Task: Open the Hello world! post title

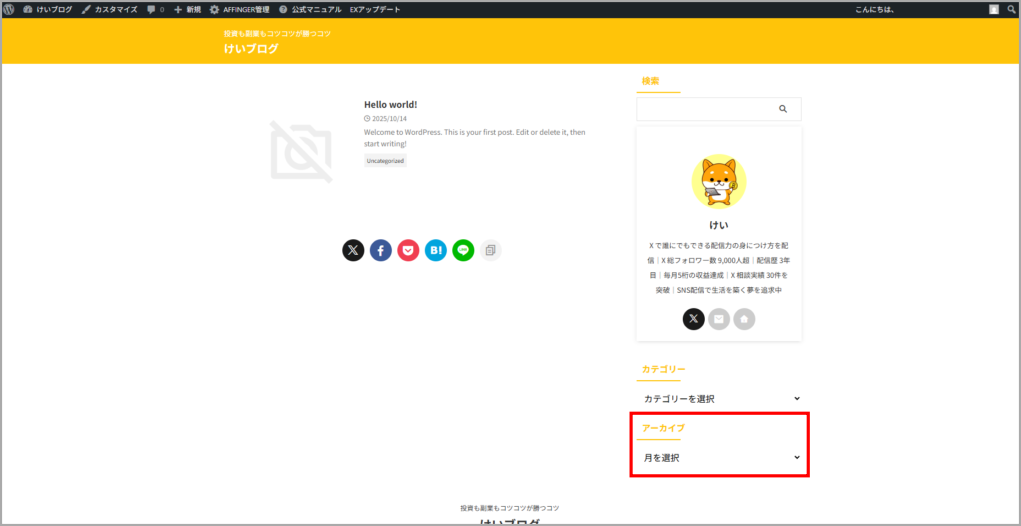Action: click(390, 104)
